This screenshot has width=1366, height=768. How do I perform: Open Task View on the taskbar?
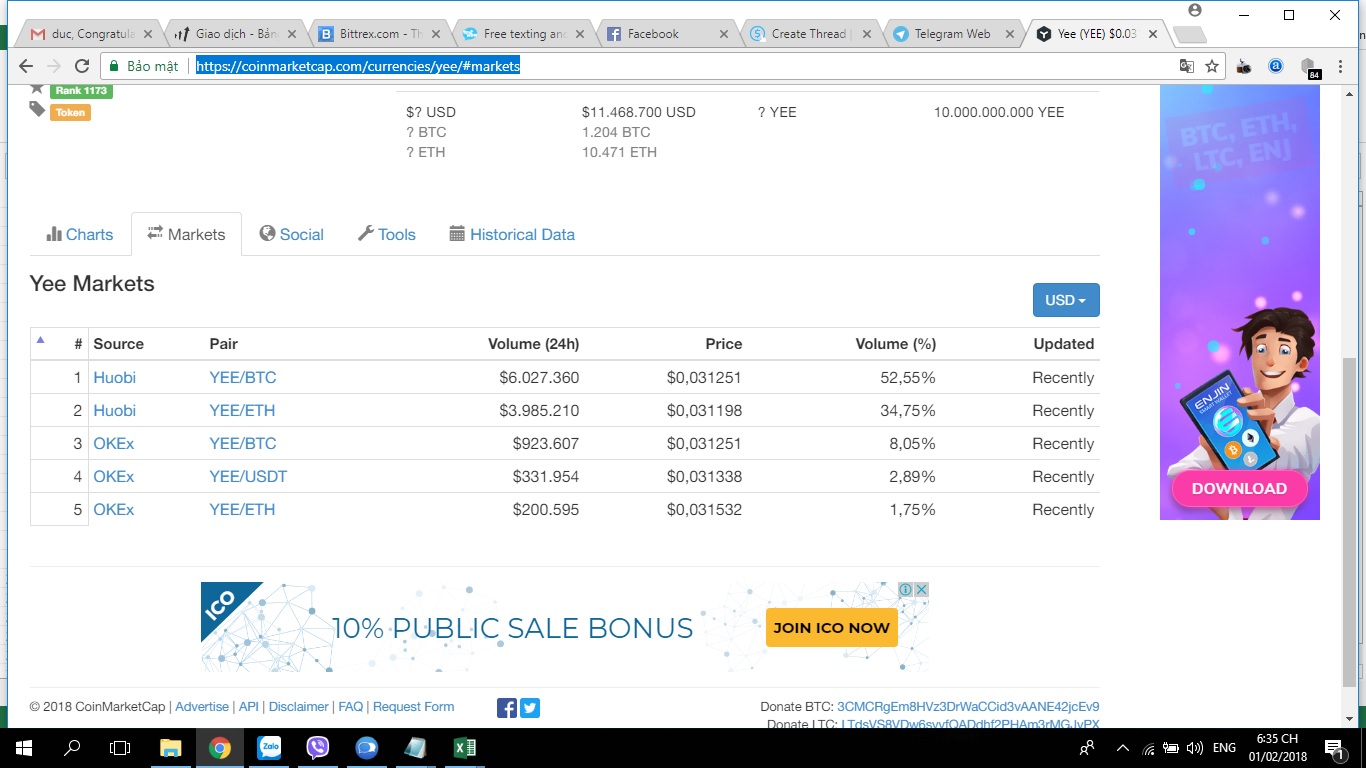click(x=120, y=748)
